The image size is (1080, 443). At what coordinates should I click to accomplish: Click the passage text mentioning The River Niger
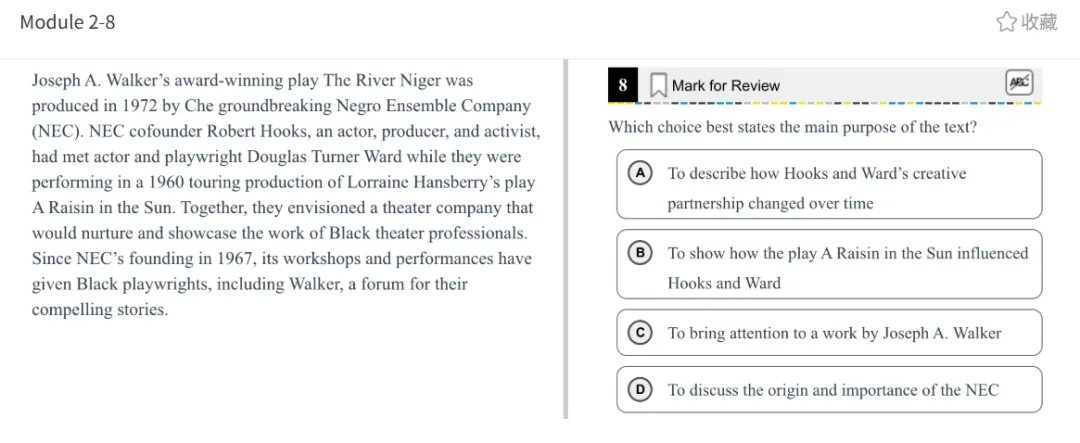click(252, 81)
